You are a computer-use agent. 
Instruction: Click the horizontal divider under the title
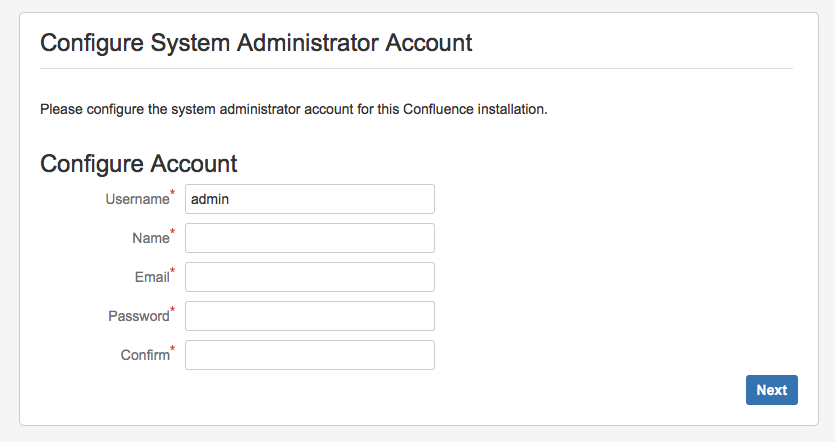click(416, 69)
